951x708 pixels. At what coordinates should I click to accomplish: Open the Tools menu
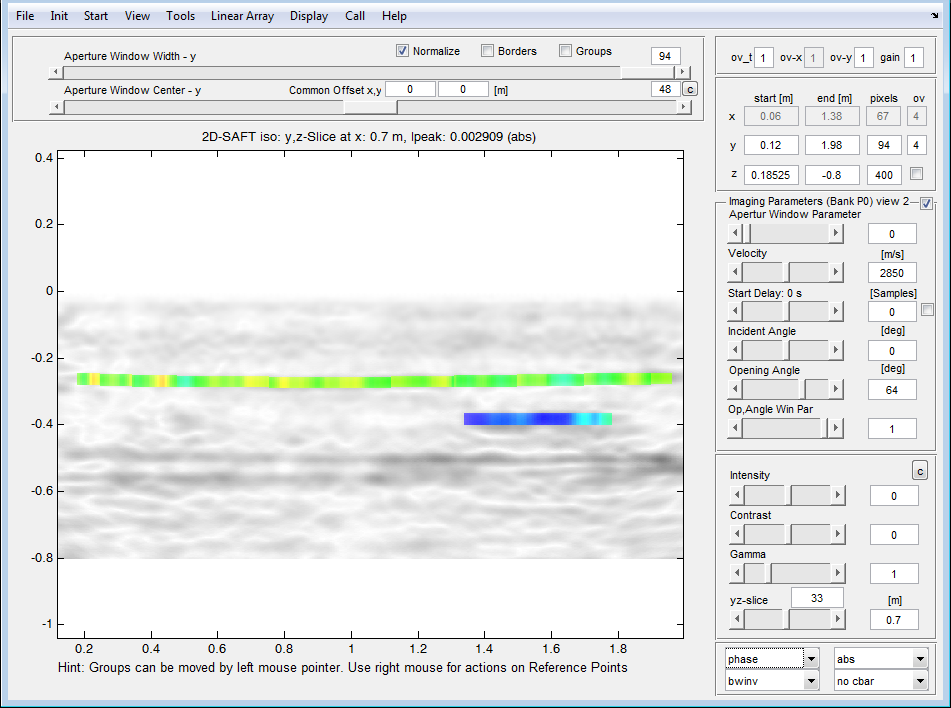(181, 16)
